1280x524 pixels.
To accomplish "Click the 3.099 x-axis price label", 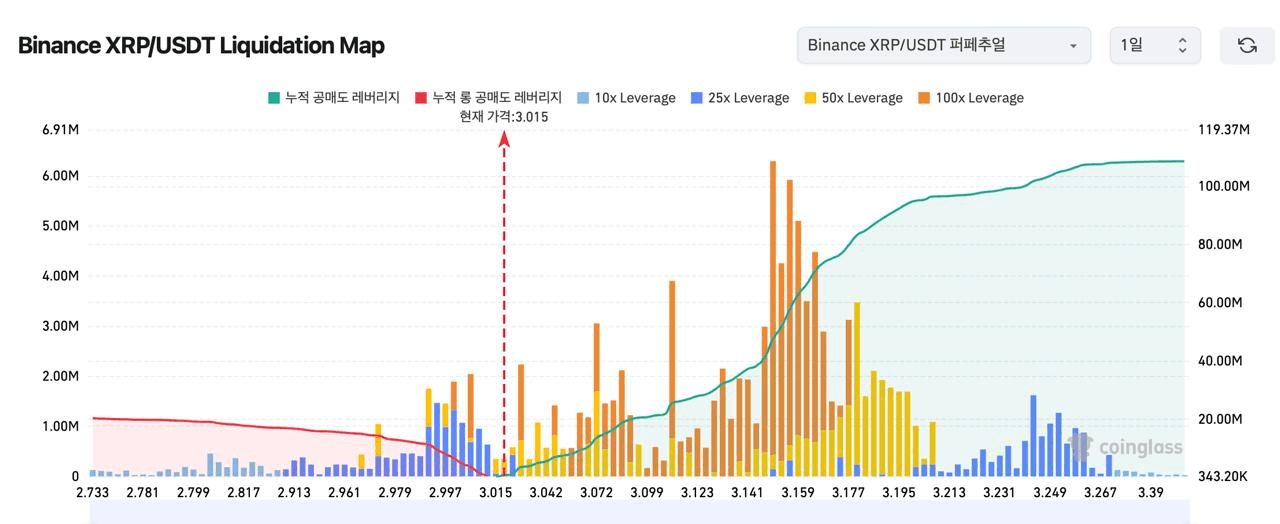I will click(647, 492).
